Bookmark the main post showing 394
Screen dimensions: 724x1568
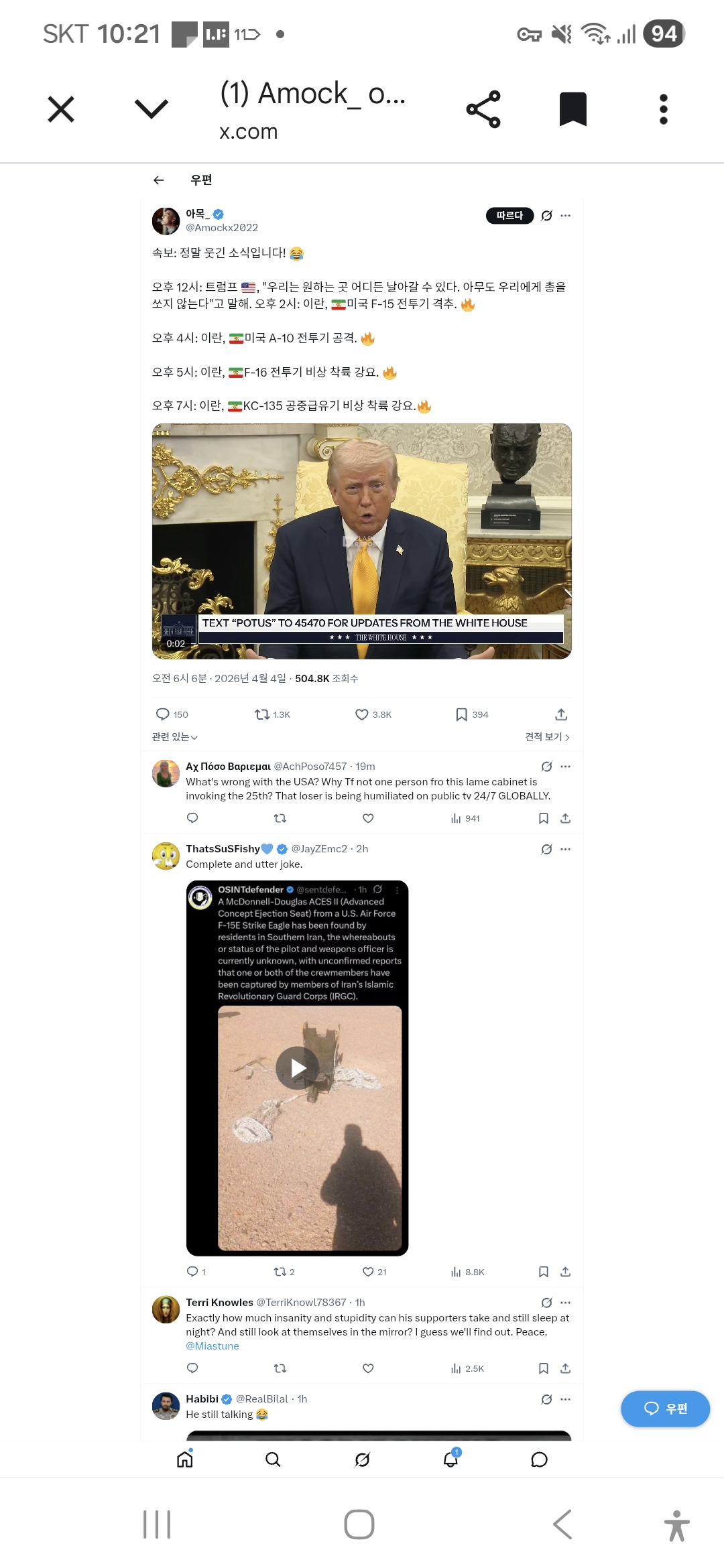point(472,714)
